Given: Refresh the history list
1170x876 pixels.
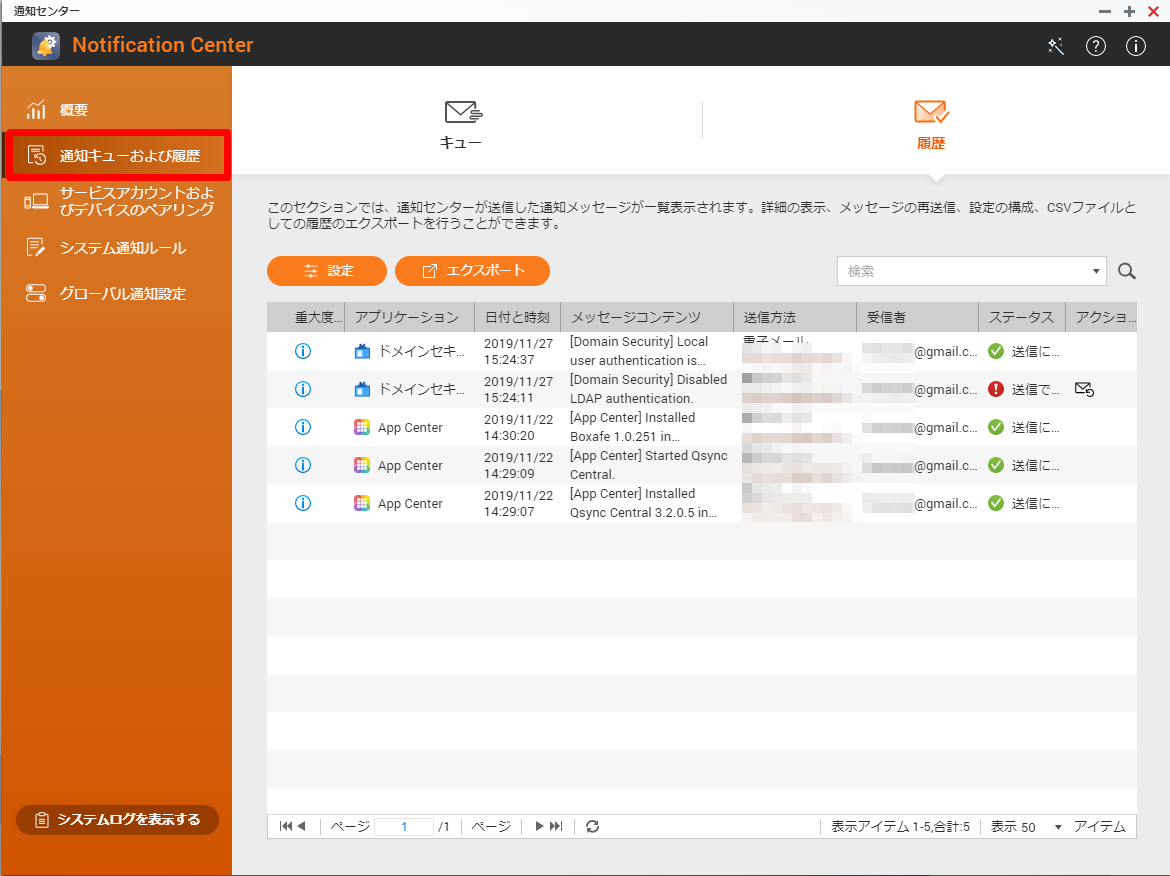Looking at the screenshot, I should pos(592,826).
